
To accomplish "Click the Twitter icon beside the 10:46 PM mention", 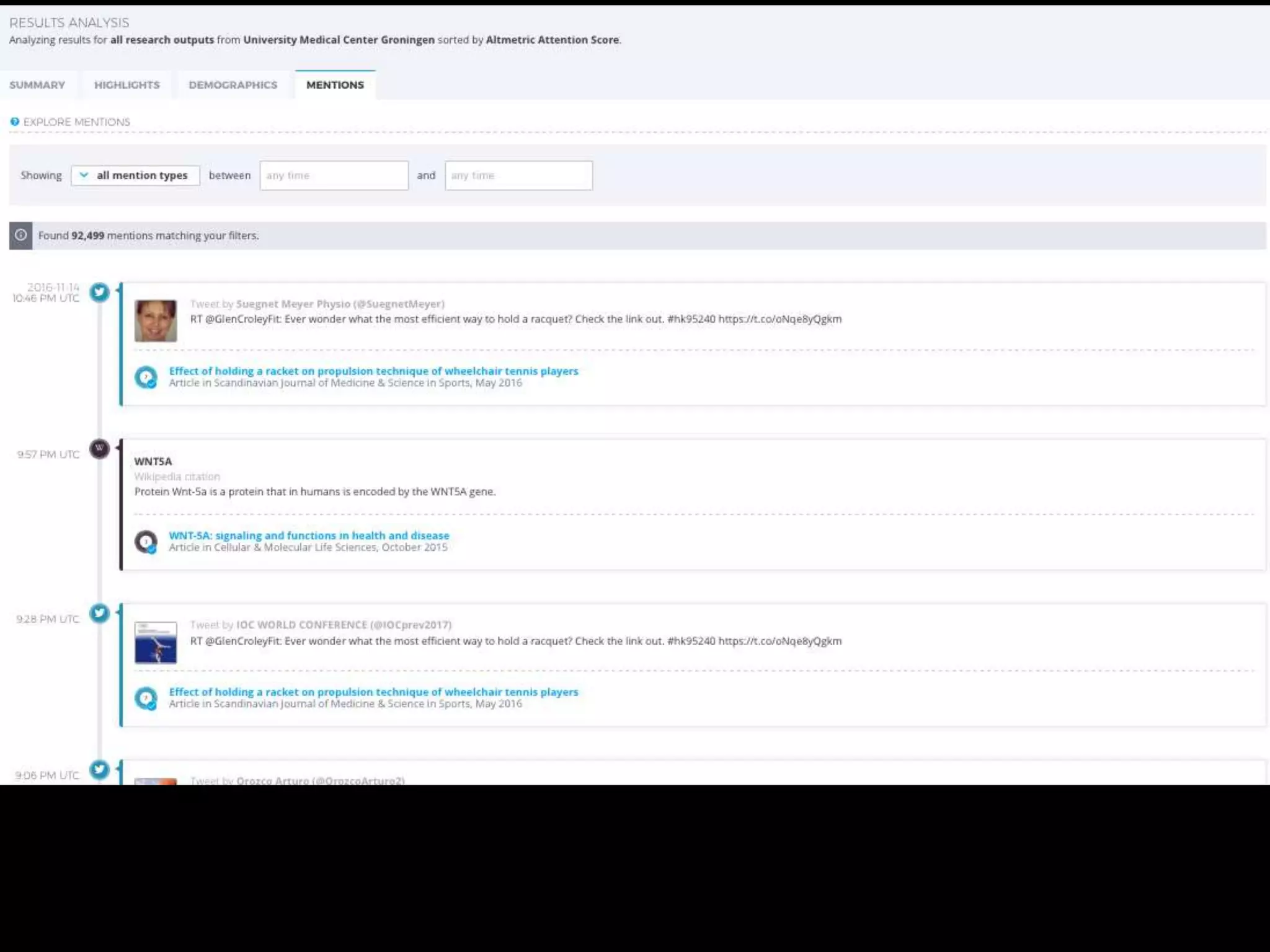I will pyautogui.click(x=99, y=292).
